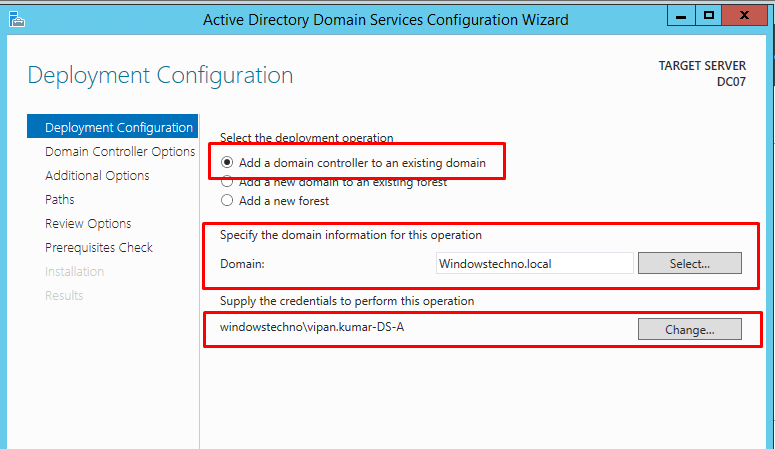The width and height of the screenshot is (775, 449).
Task: Go to Domain Controller Options step
Action: click(x=120, y=151)
